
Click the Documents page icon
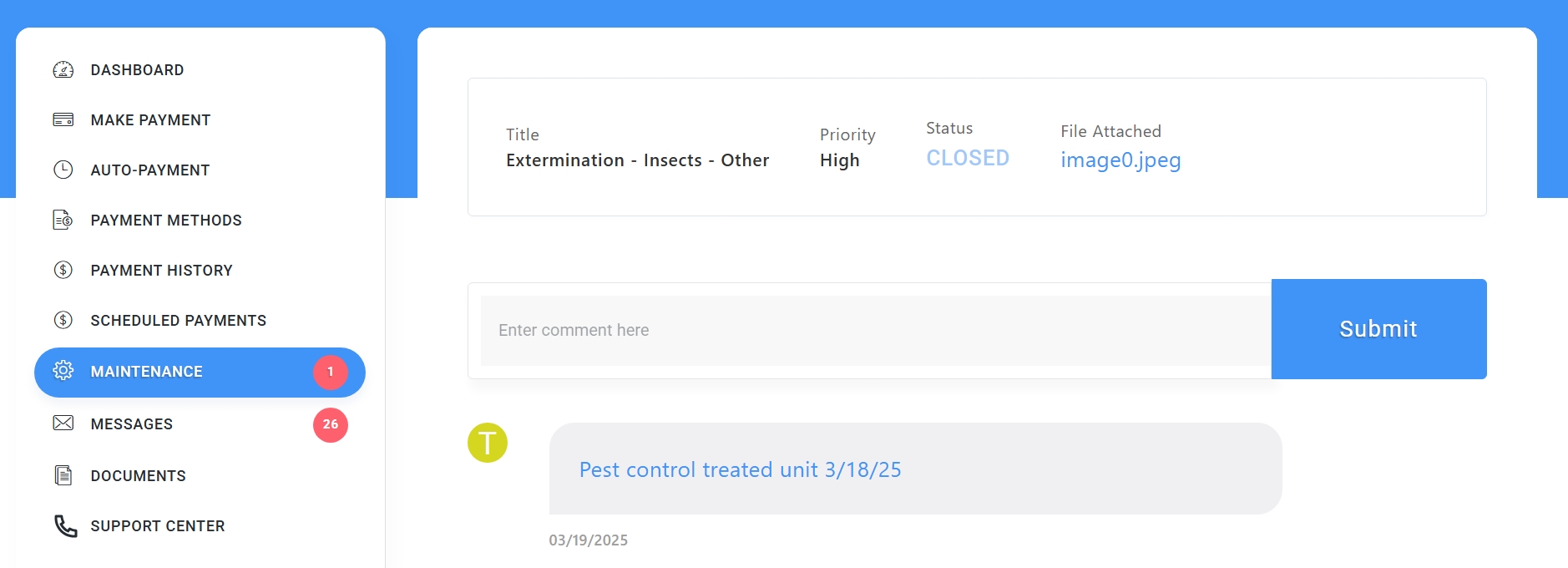[63, 475]
